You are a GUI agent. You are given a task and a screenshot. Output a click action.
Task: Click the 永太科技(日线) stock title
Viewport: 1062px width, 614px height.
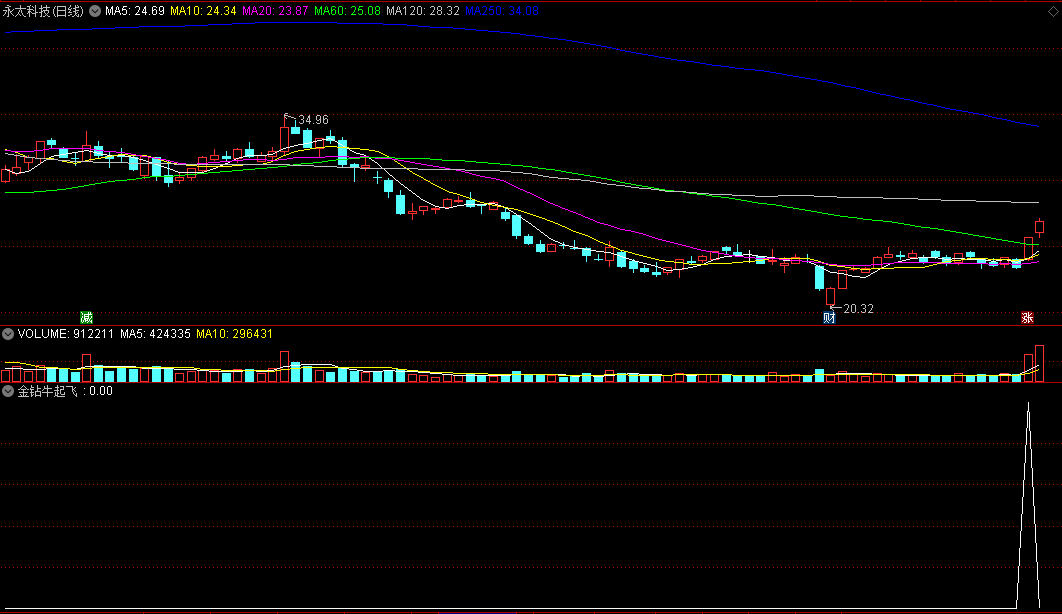[x=43, y=11]
